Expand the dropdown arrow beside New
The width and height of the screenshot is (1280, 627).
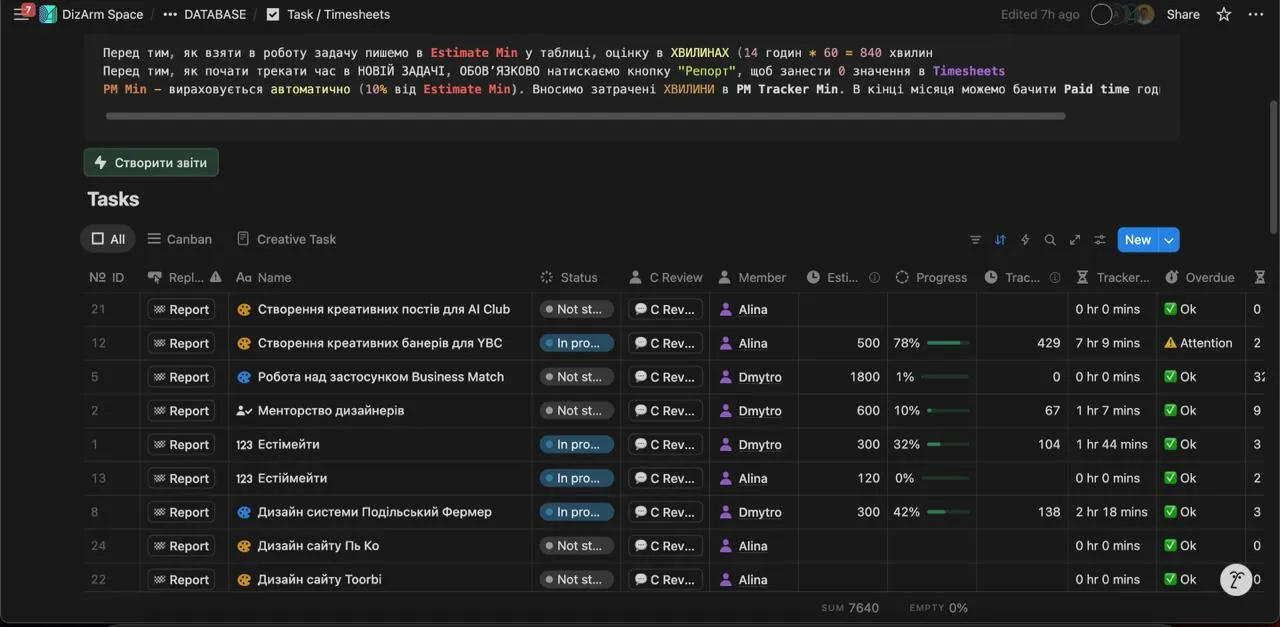point(1169,240)
